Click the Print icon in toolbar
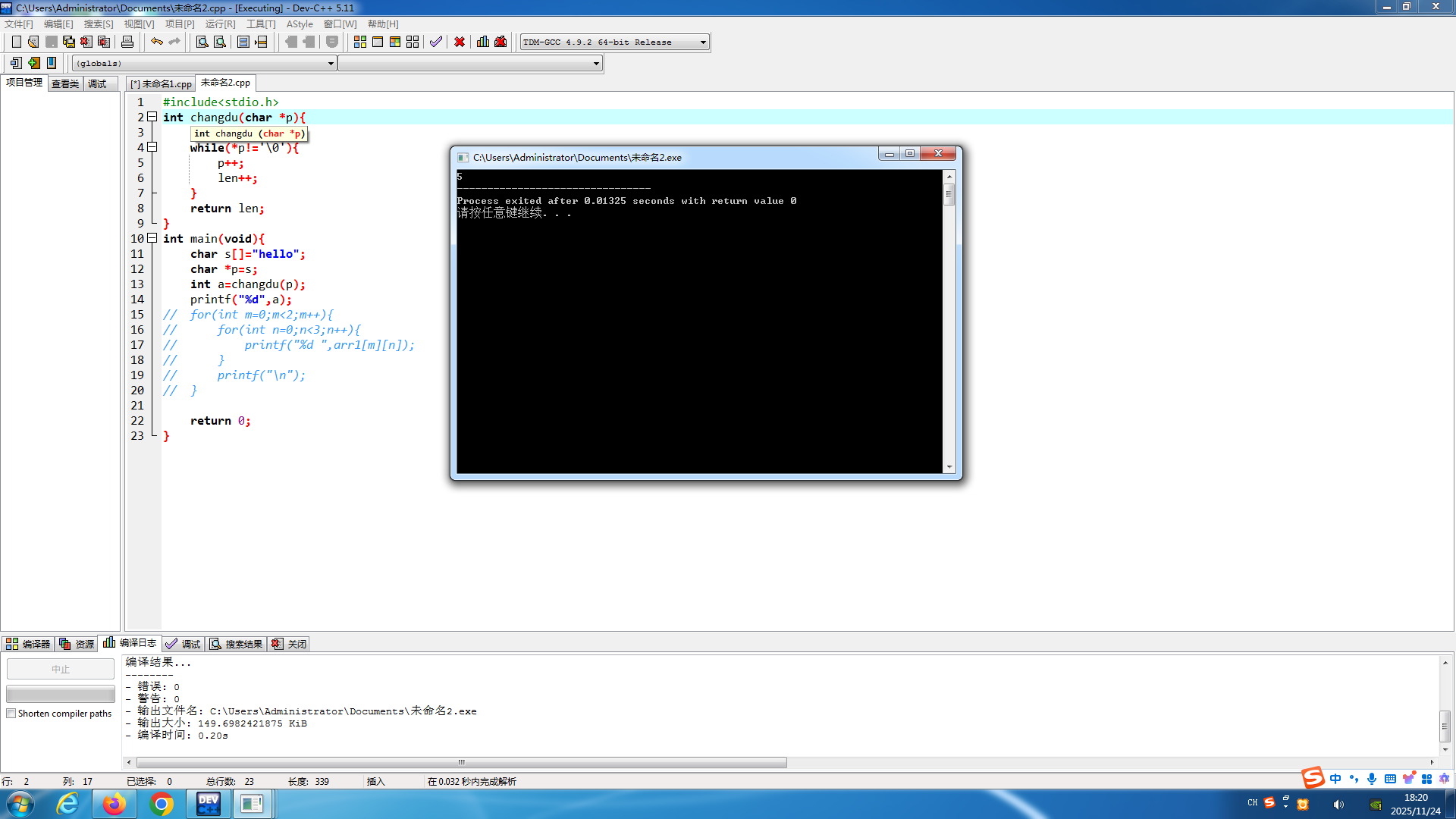This screenshot has width=1456, height=819. [x=127, y=42]
